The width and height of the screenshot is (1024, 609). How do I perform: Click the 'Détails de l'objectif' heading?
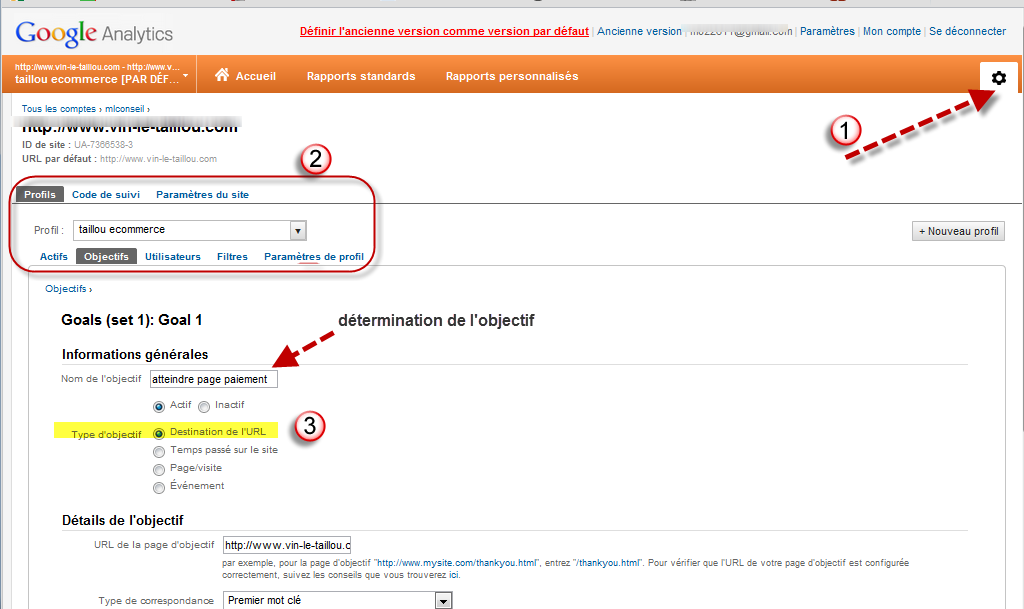123,520
